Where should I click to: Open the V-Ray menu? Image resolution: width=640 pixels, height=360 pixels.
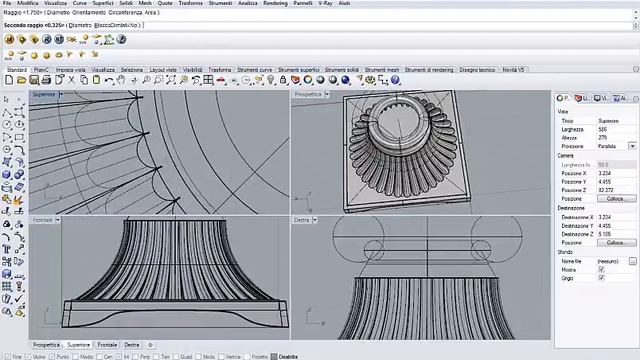coord(325,3)
